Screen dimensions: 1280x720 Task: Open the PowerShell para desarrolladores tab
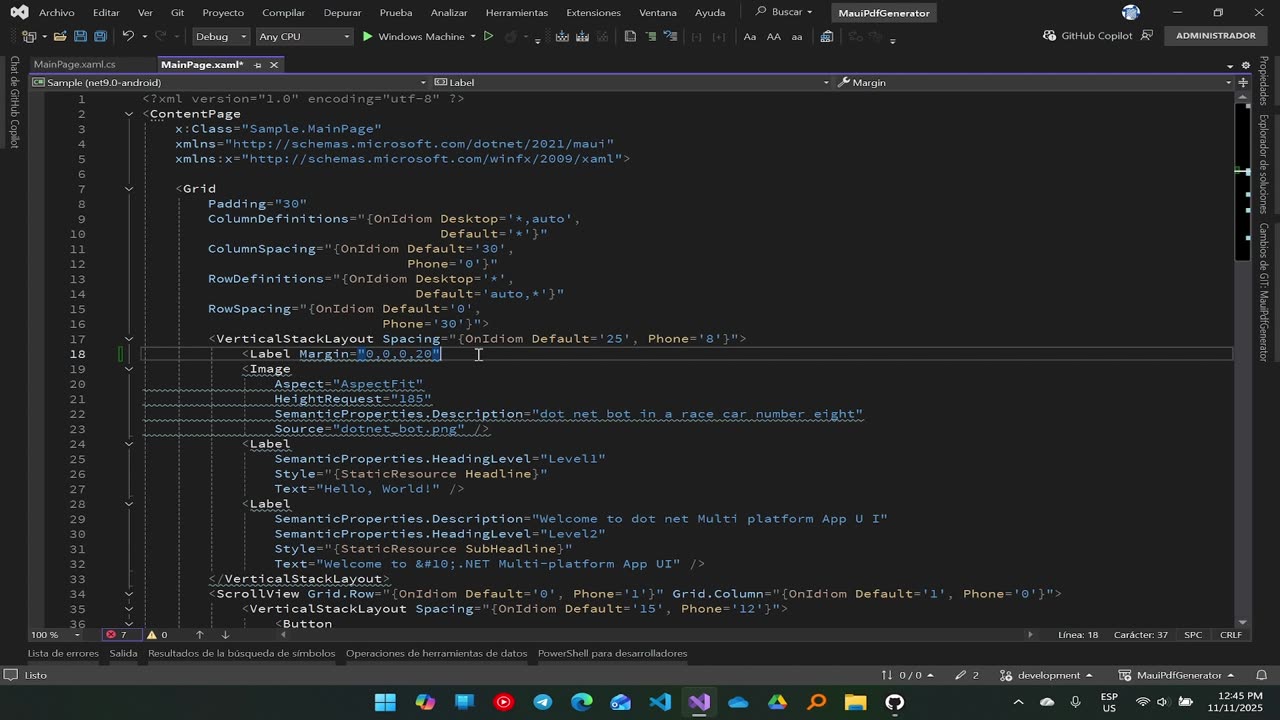(612, 653)
